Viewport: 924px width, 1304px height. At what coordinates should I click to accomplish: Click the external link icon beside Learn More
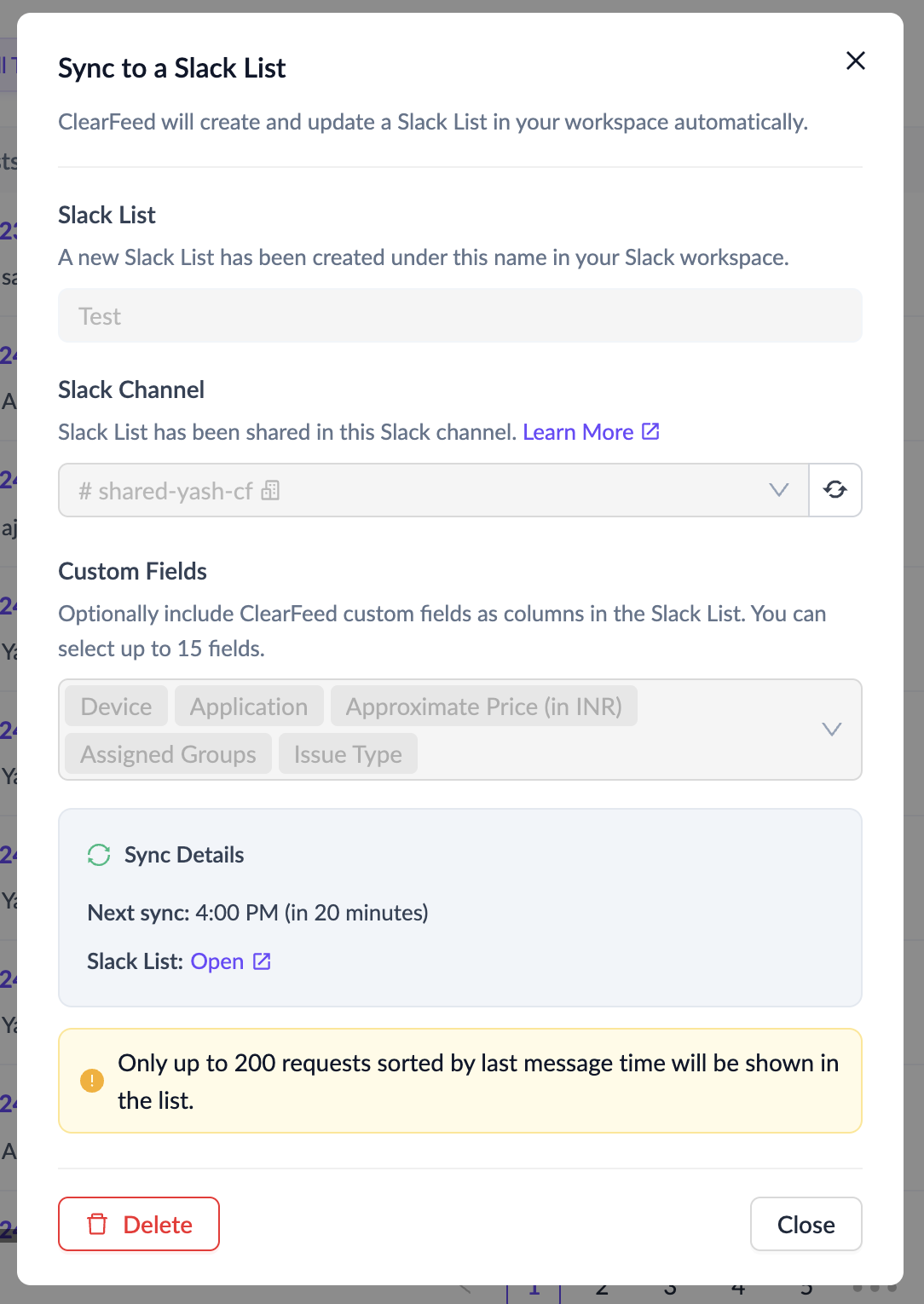tap(650, 431)
